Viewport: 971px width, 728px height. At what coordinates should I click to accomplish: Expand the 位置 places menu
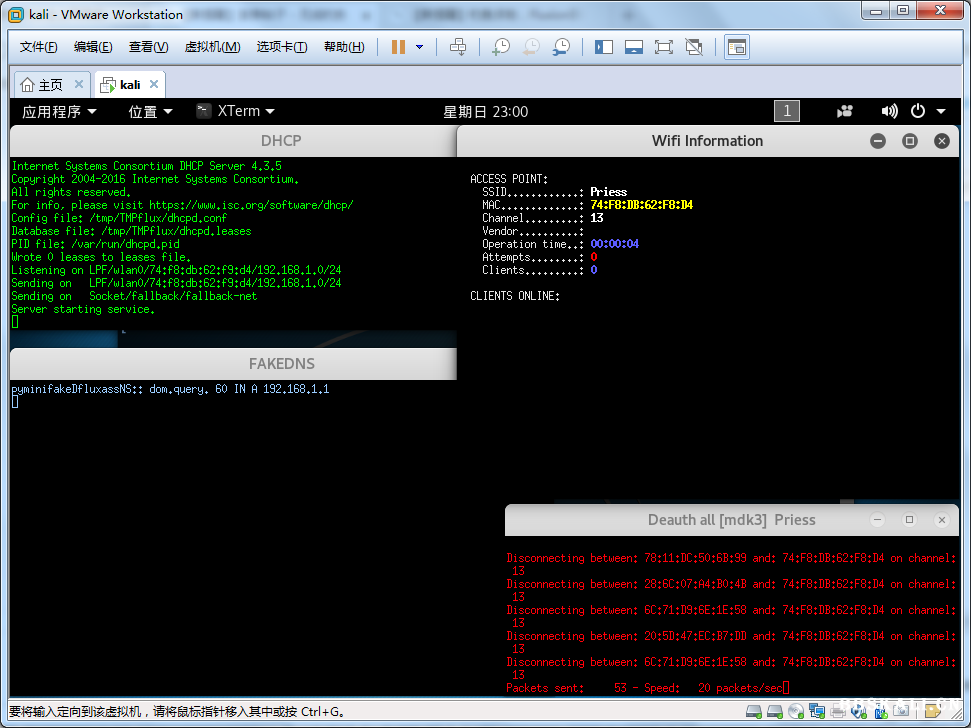(150, 112)
